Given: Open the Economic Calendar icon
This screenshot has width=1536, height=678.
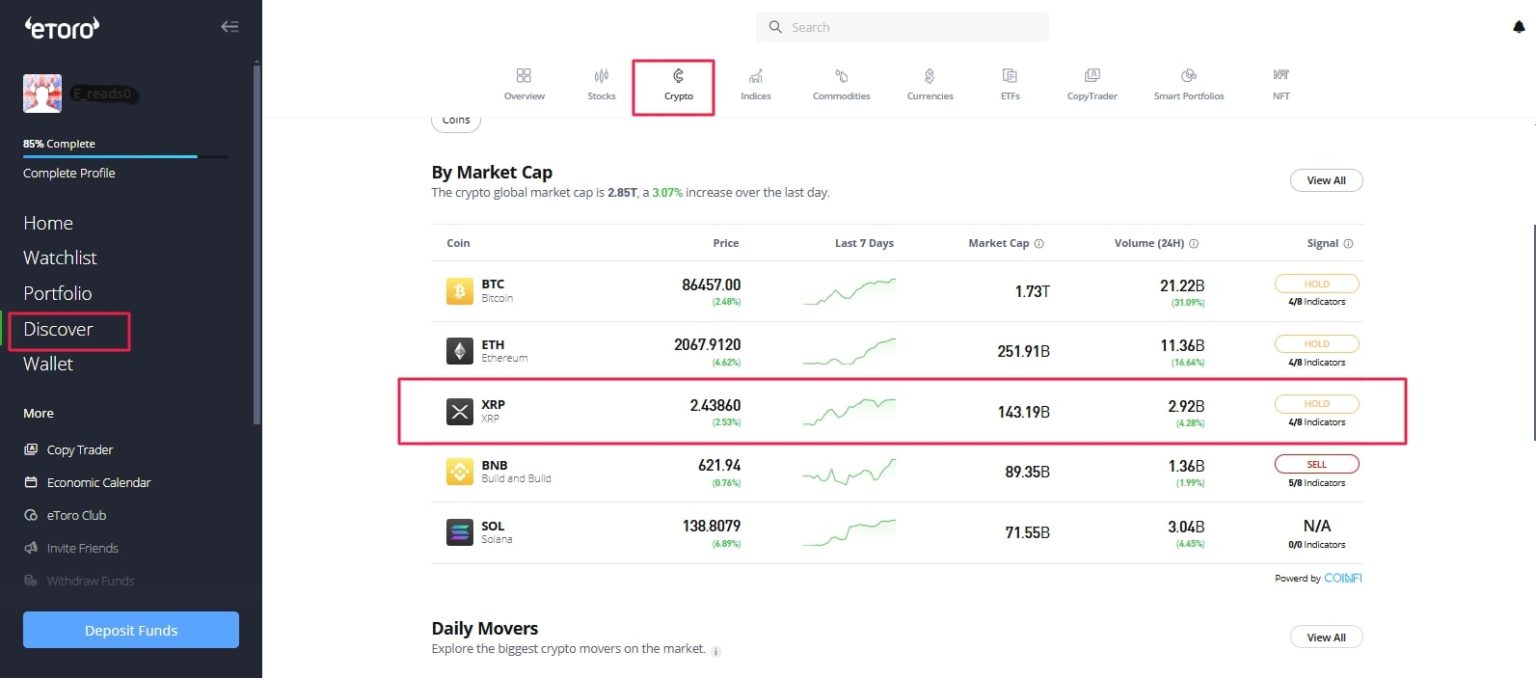Looking at the screenshot, I should coord(30,482).
